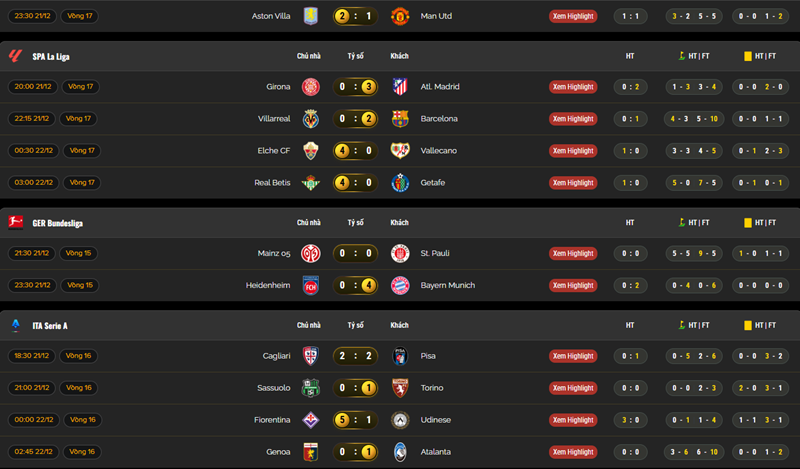Click the Barcelona club crest
This screenshot has width=800, height=469.
coord(400,118)
